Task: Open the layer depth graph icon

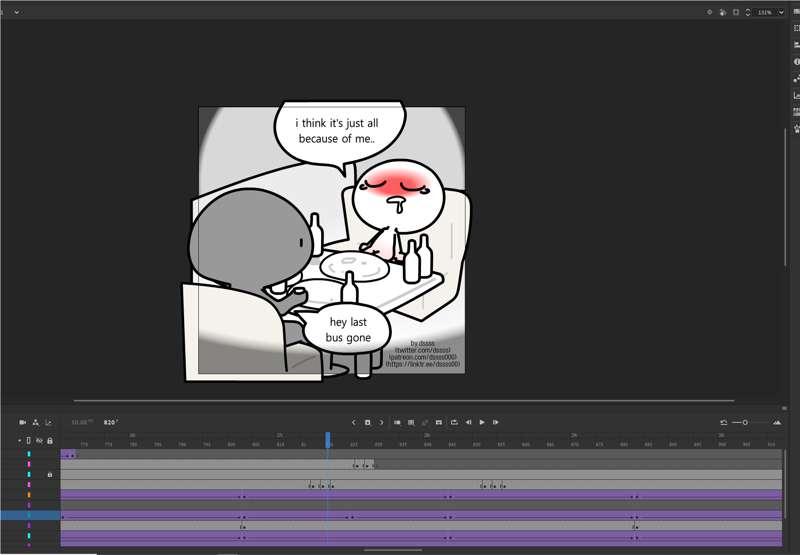Action: 48,422
